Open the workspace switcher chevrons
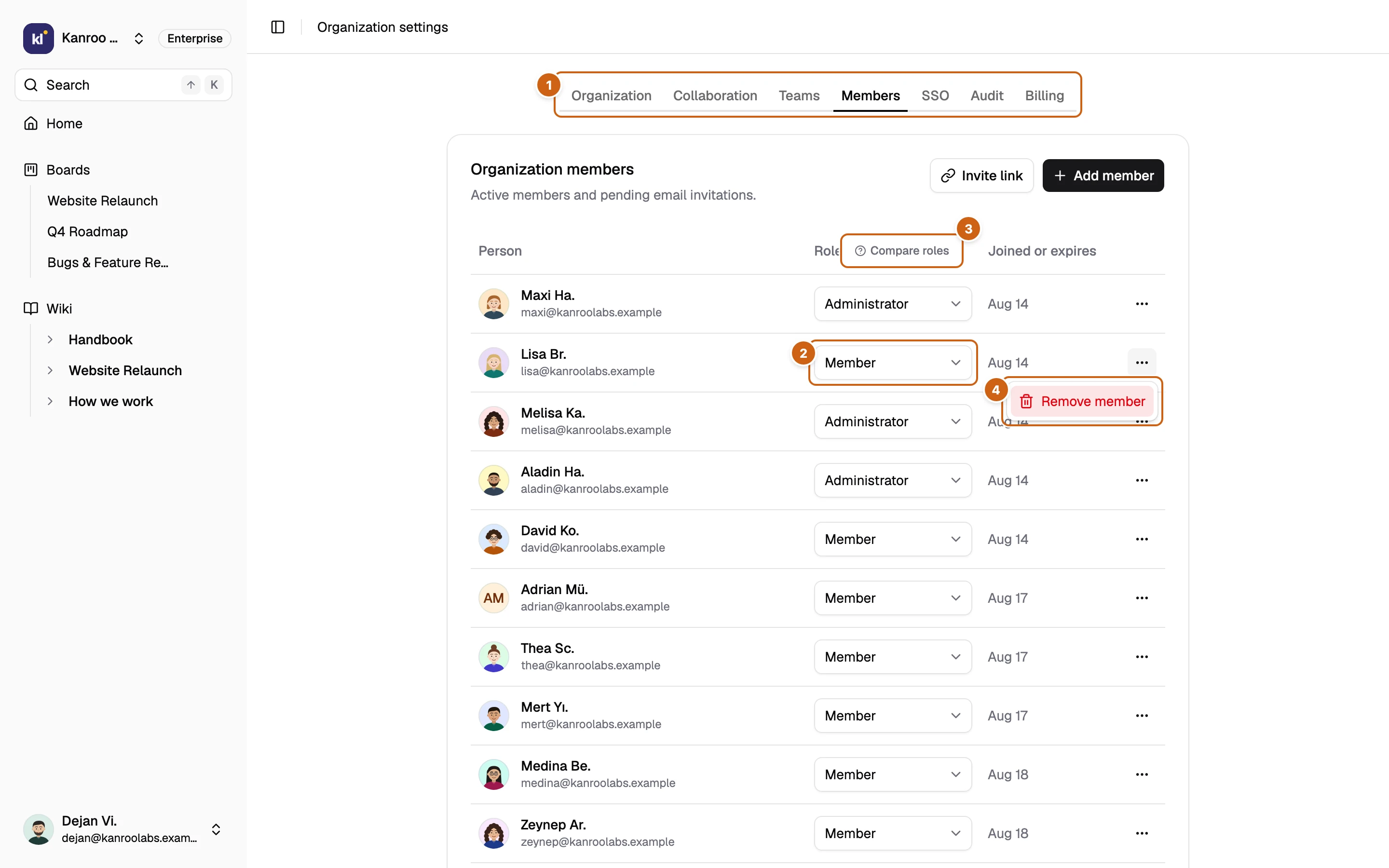1389x868 pixels. click(139, 39)
